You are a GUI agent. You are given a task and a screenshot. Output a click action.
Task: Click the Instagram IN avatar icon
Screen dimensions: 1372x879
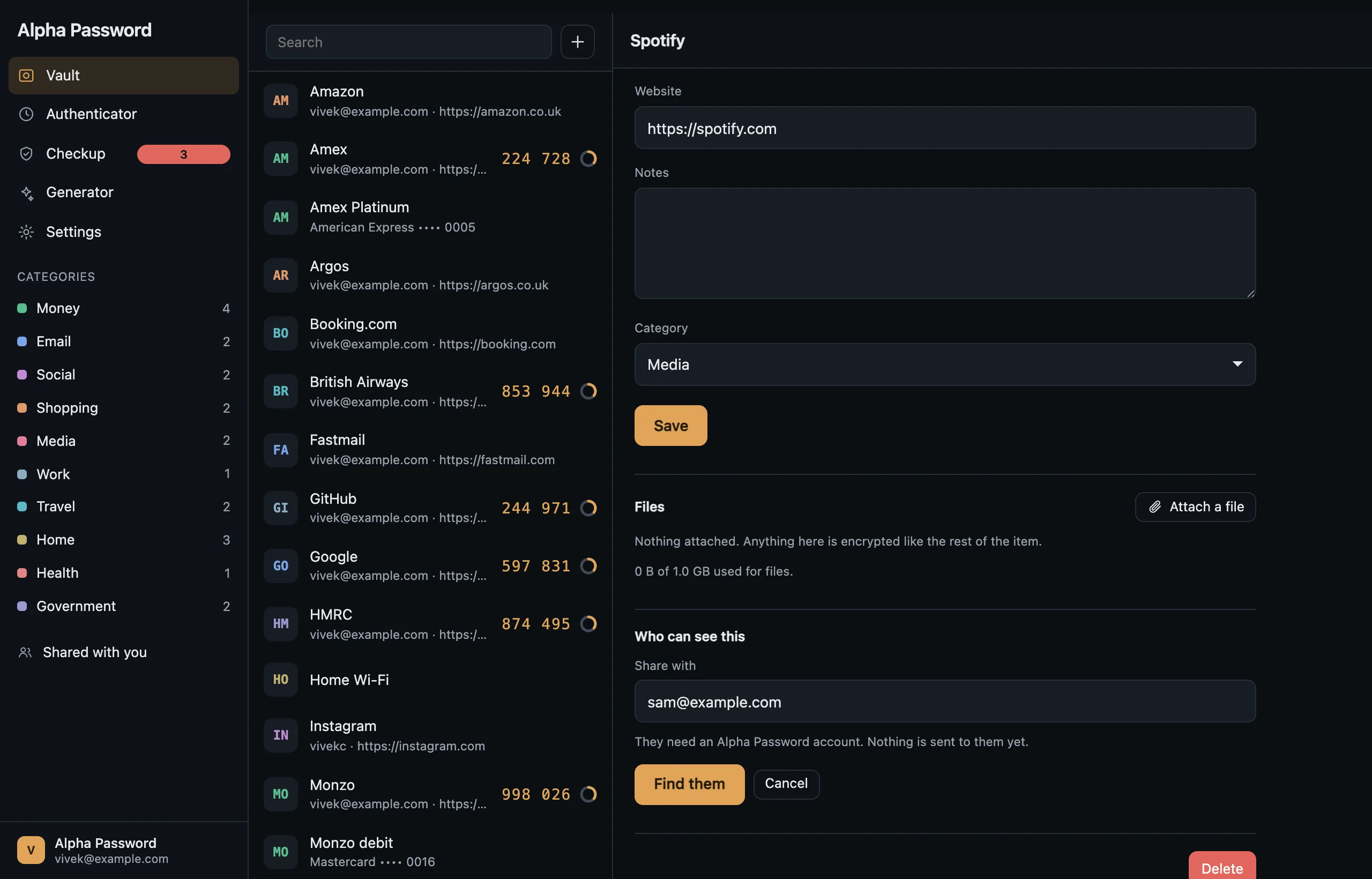[x=281, y=735]
